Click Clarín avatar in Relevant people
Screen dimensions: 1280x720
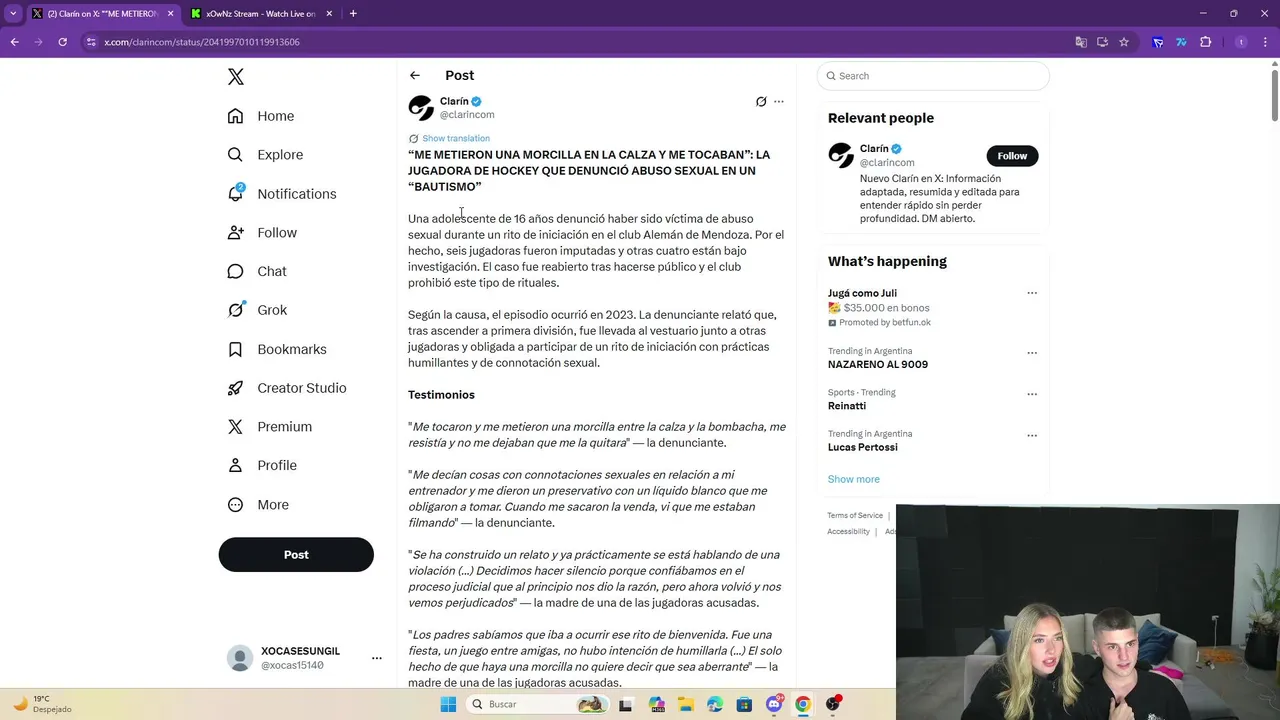click(x=841, y=155)
